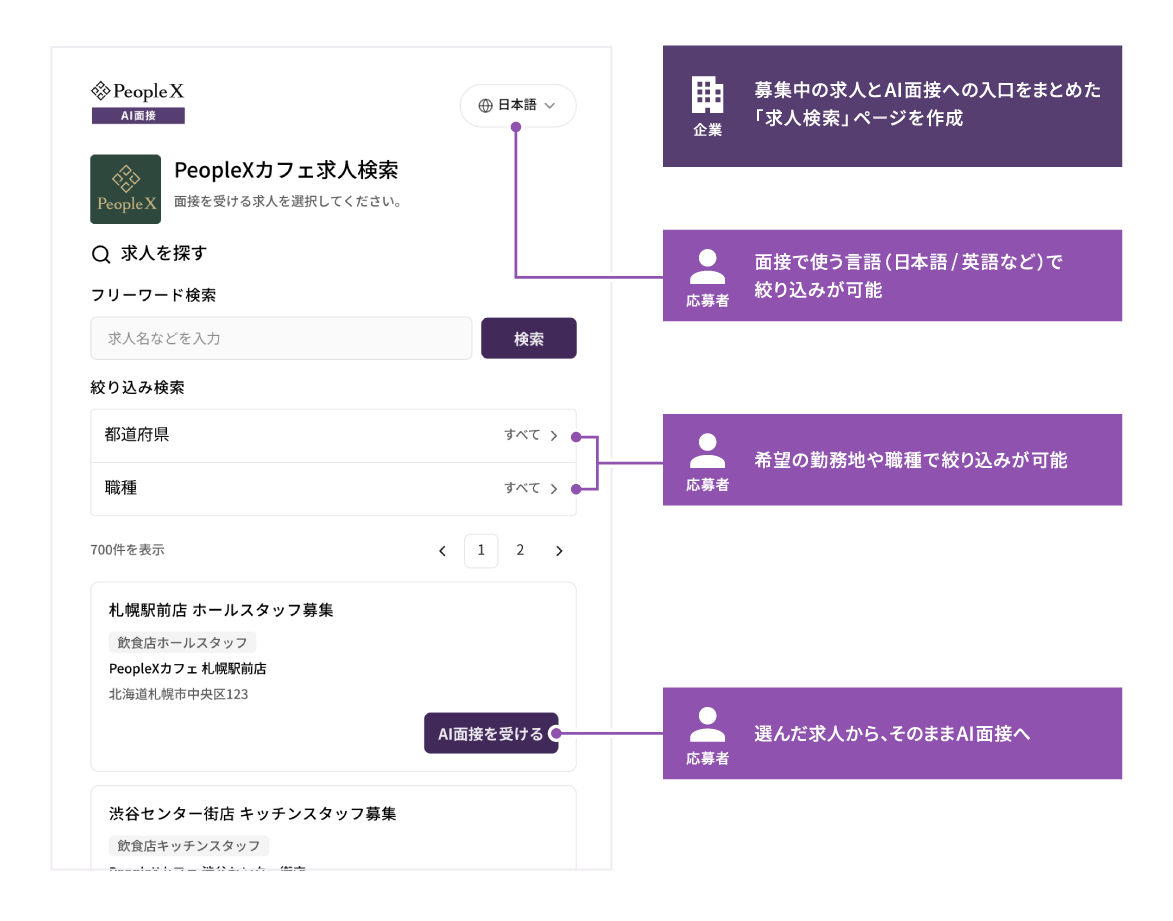1173x921 pixels.
Task: Click the 絞り込み検索 label
Action: pos(138,388)
